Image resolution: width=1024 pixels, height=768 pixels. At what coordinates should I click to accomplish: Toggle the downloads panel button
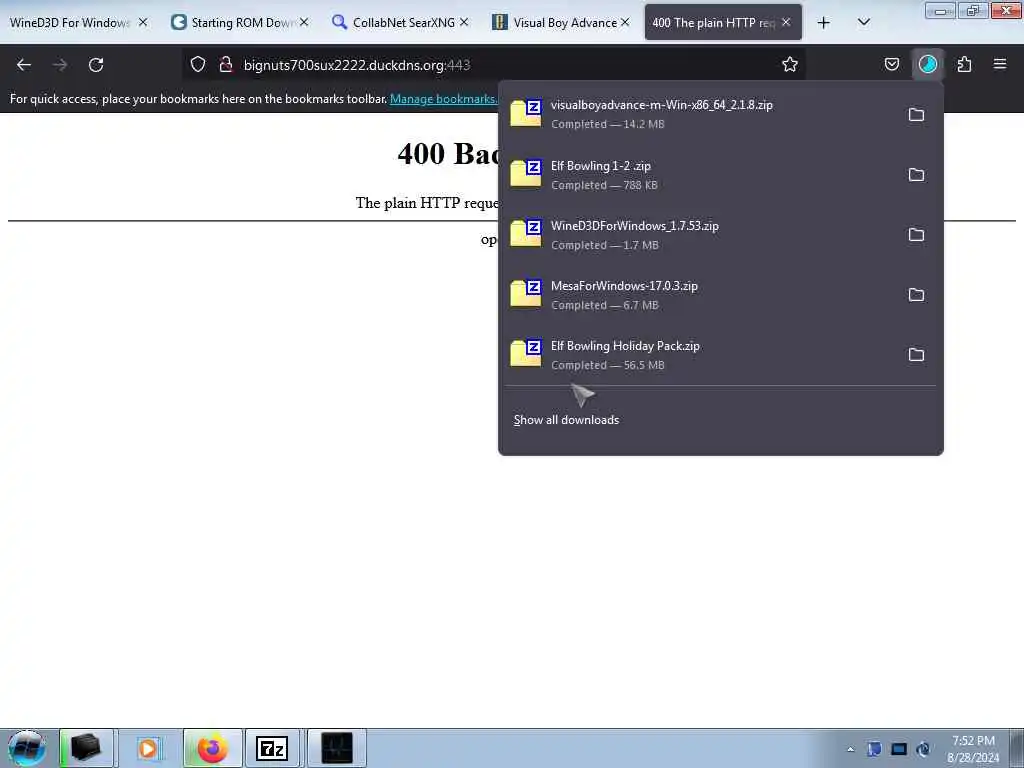[927, 64]
